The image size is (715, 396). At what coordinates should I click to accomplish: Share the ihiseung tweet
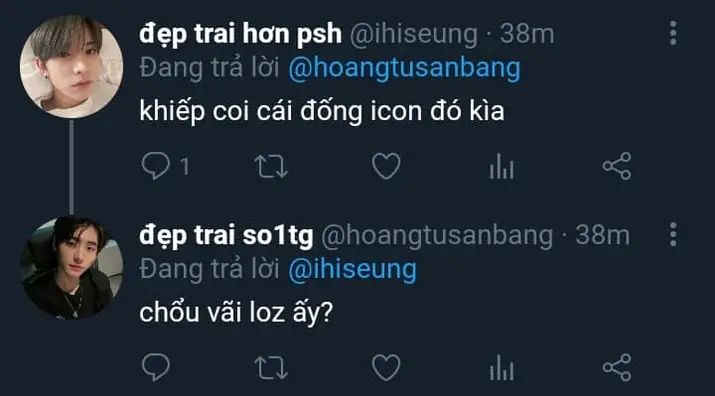617,166
